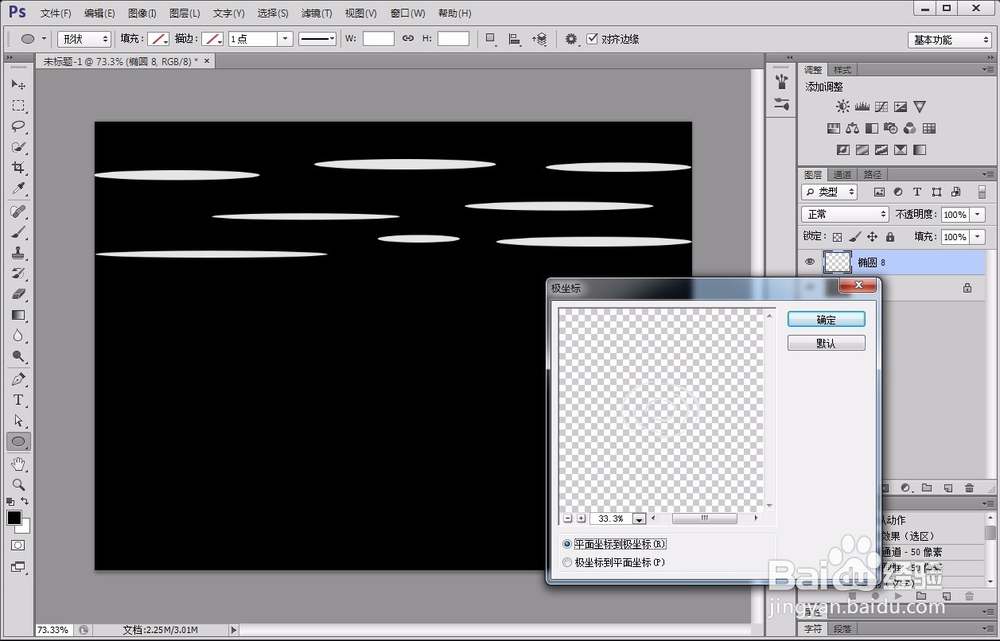
Task: Select the Blur tool
Action: tap(18, 335)
